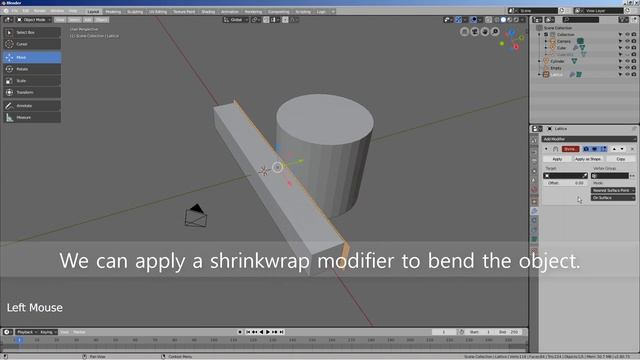The height and width of the screenshot is (360, 640).
Task: Select the Cursor tool
Action: coord(32,44)
